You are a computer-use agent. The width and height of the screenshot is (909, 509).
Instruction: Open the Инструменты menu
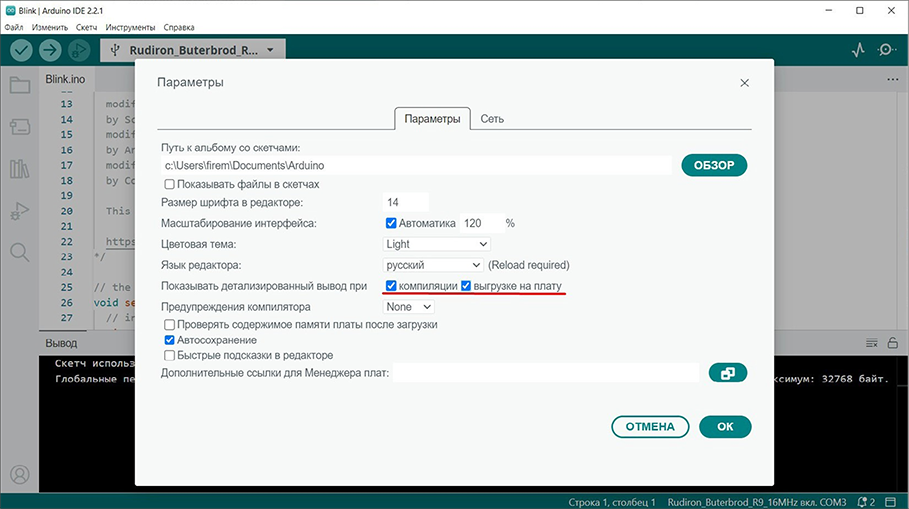point(130,27)
